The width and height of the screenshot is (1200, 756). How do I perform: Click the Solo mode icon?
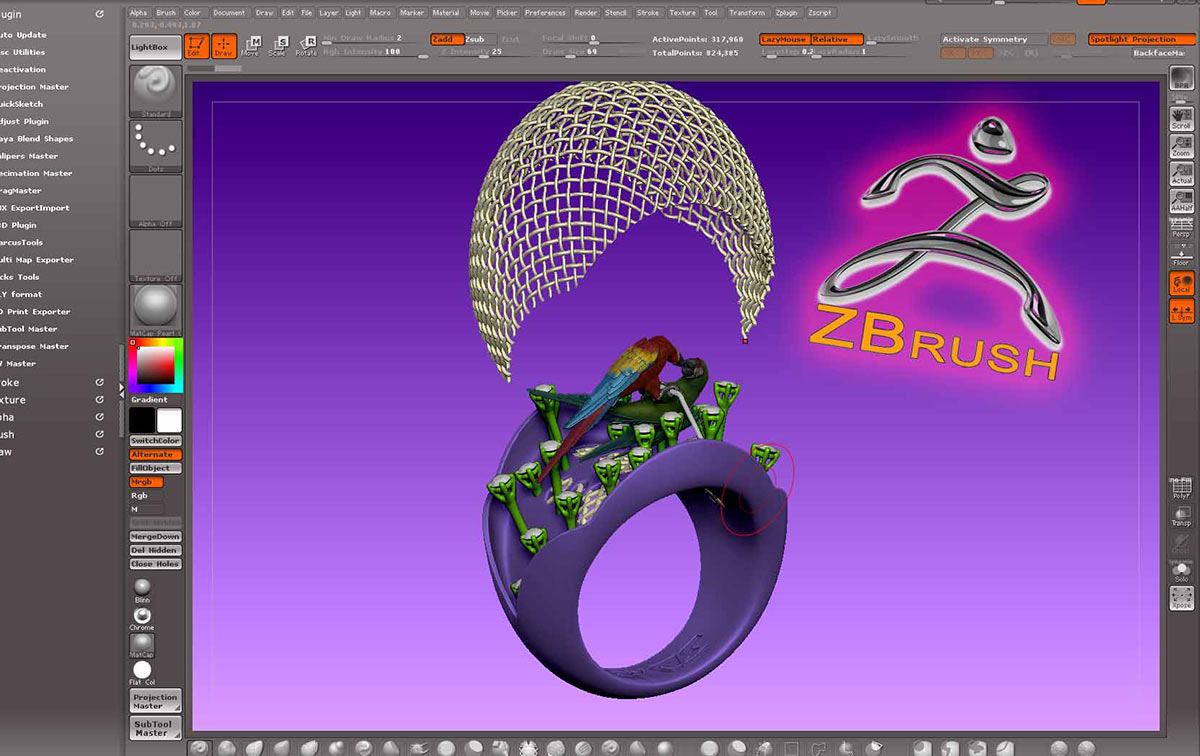click(1181, 572)
